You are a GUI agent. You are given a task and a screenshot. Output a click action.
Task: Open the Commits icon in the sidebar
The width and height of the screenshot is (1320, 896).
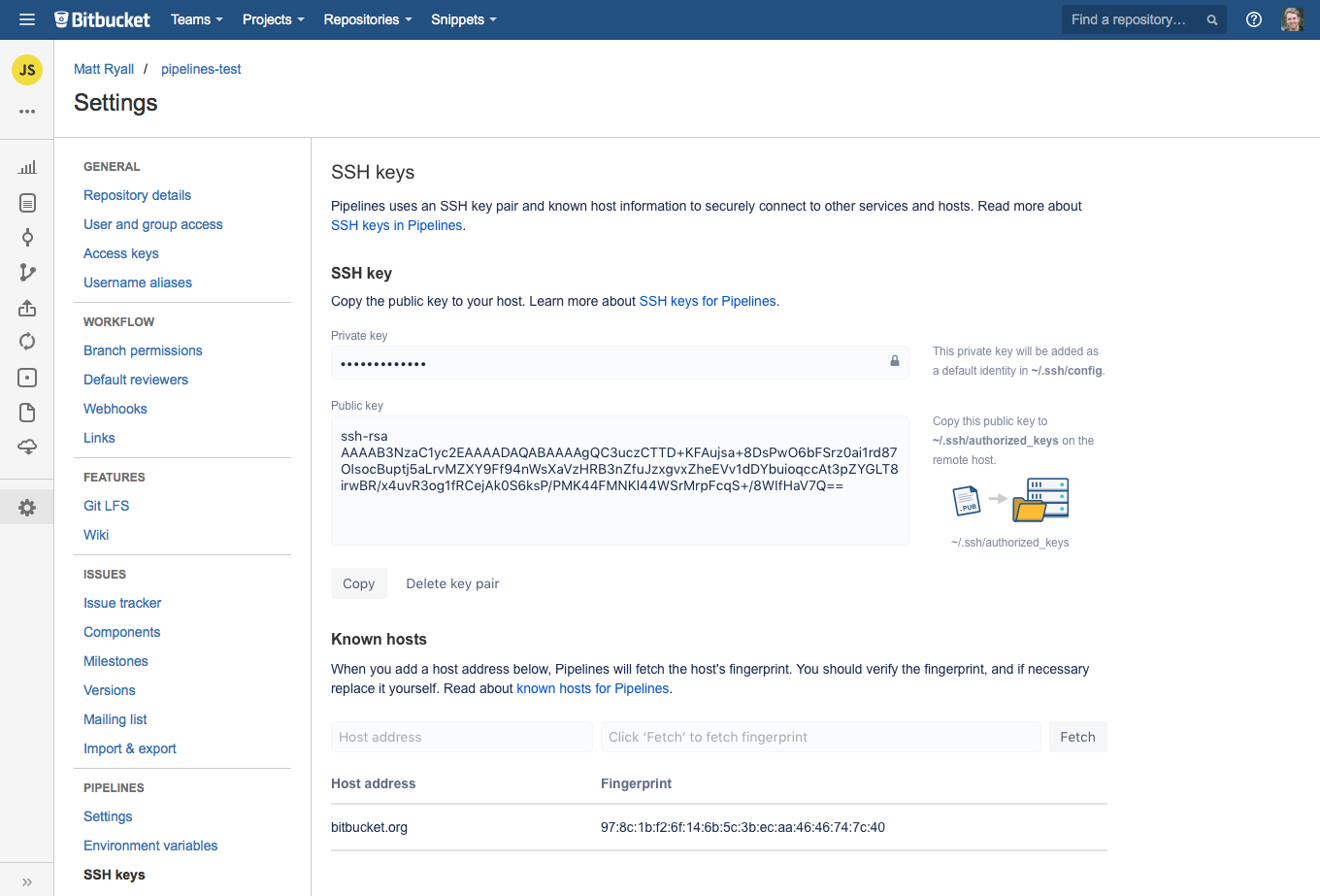click(x=27, y=238)
